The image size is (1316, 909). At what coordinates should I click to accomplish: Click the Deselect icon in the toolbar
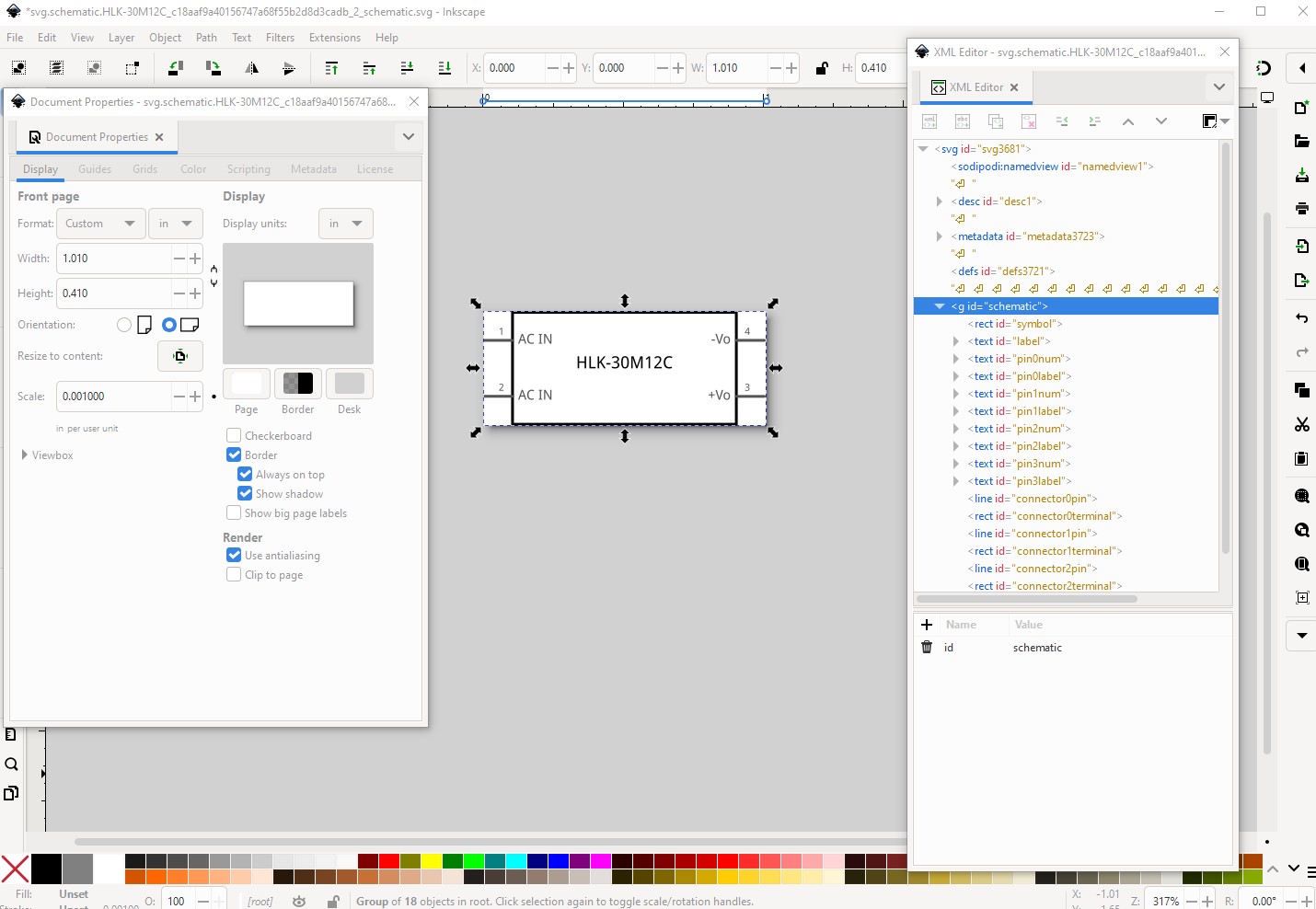(95, 68)
